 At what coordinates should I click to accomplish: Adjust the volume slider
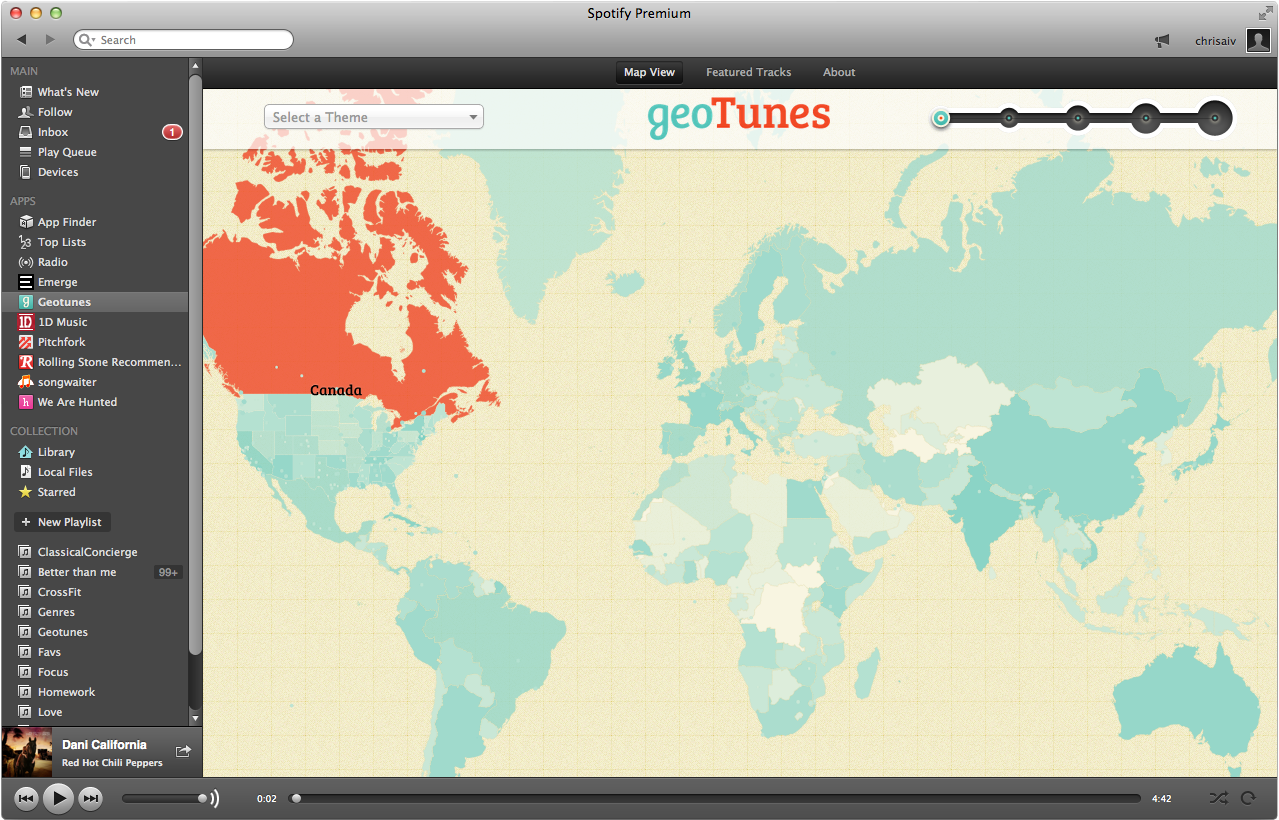[165, 798]
